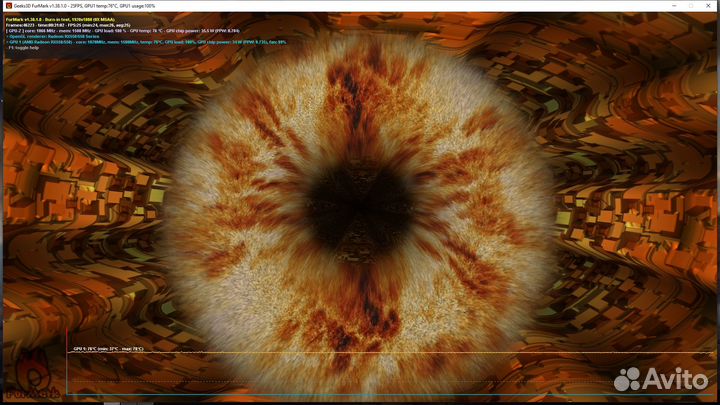Click the yellow temperature graph line

(x=400, y=353)
